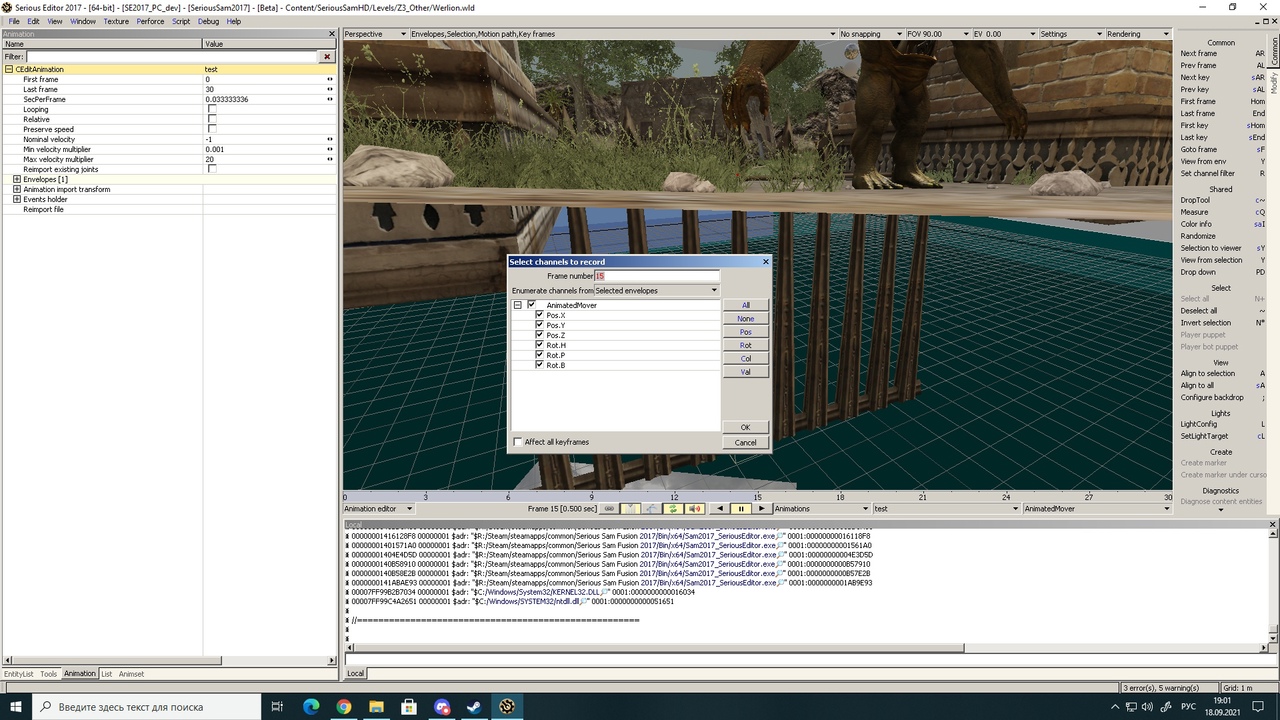Image resolution: width=1280 pixels, height=720 pixels.
Task: Click the Frame number input field
Action: pyautogui.click(x=657, y=276)
